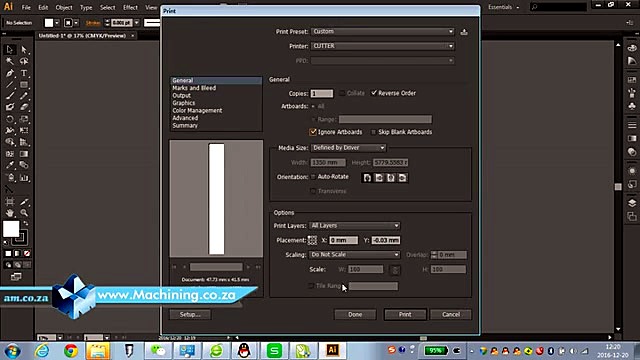Select the Paintbrush tool
The image size is (640, 360).
(x=10, y=96)
